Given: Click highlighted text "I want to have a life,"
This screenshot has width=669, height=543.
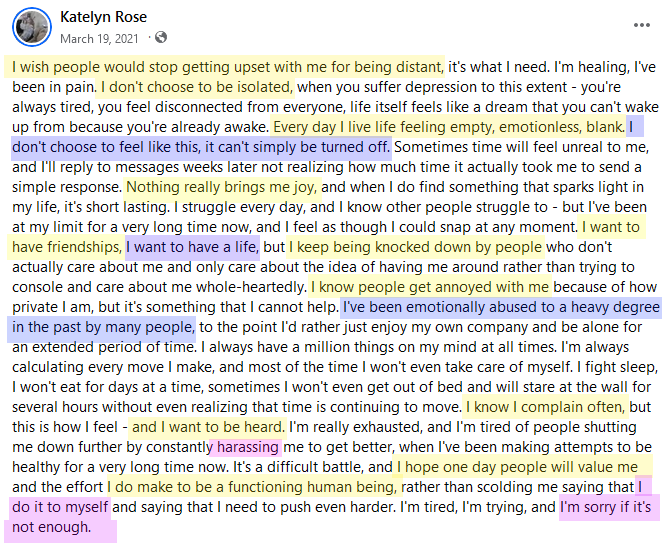Looking at the screenshot, I should point(192,247).
